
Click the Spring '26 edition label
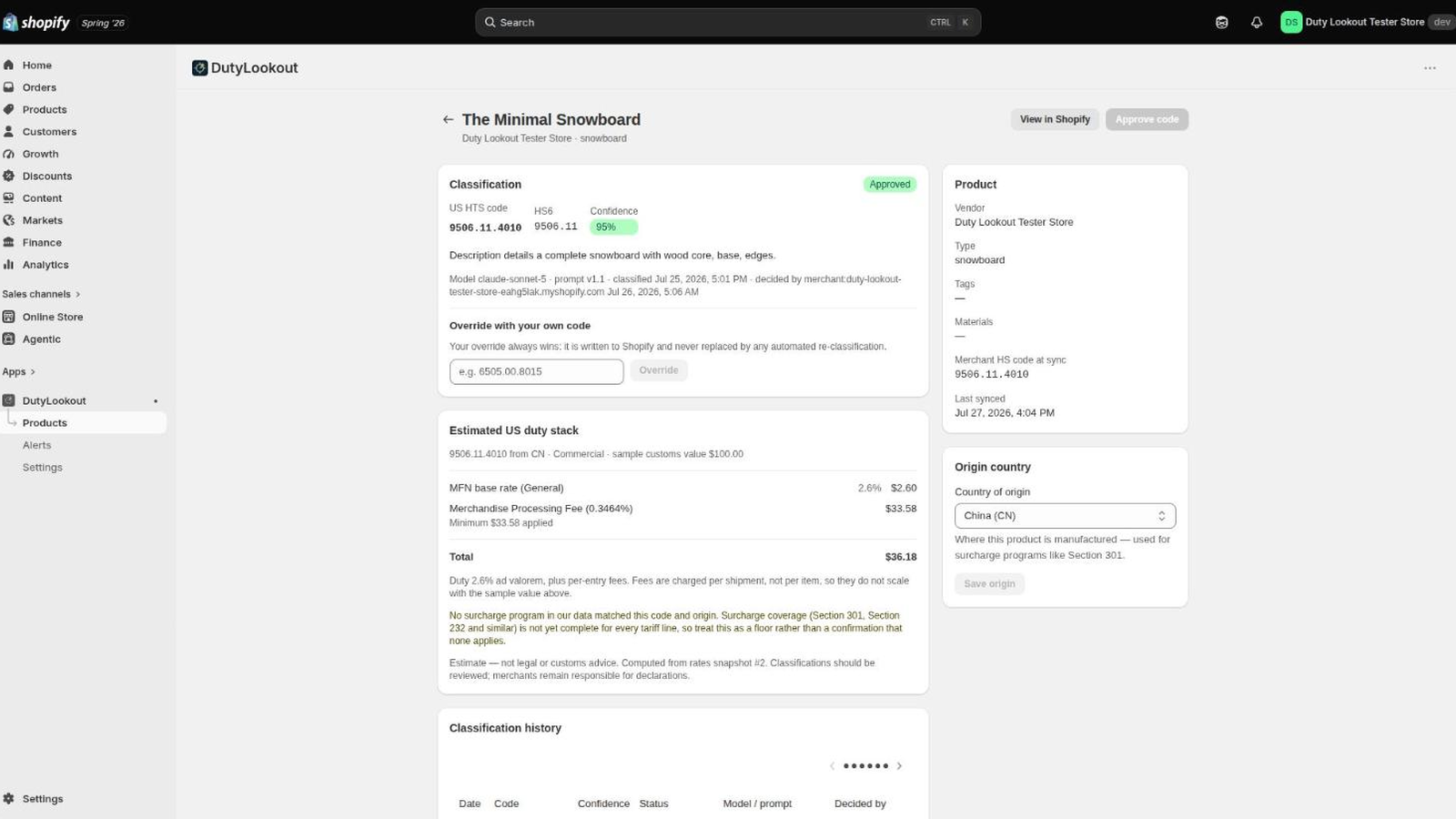tap(103, 23)
